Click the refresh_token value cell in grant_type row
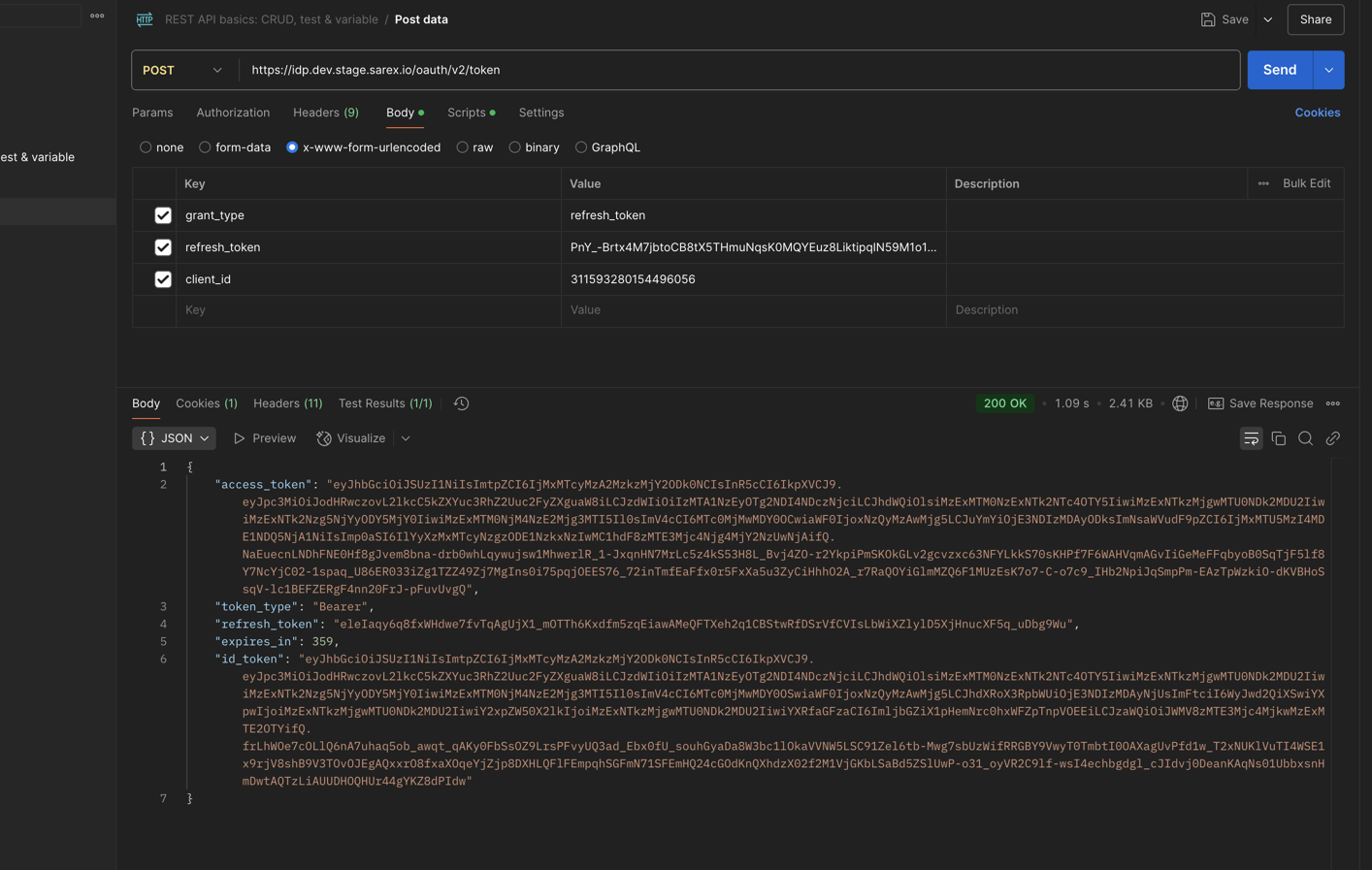The width and height of the screenshot is (1372, 870). [754, 215]
